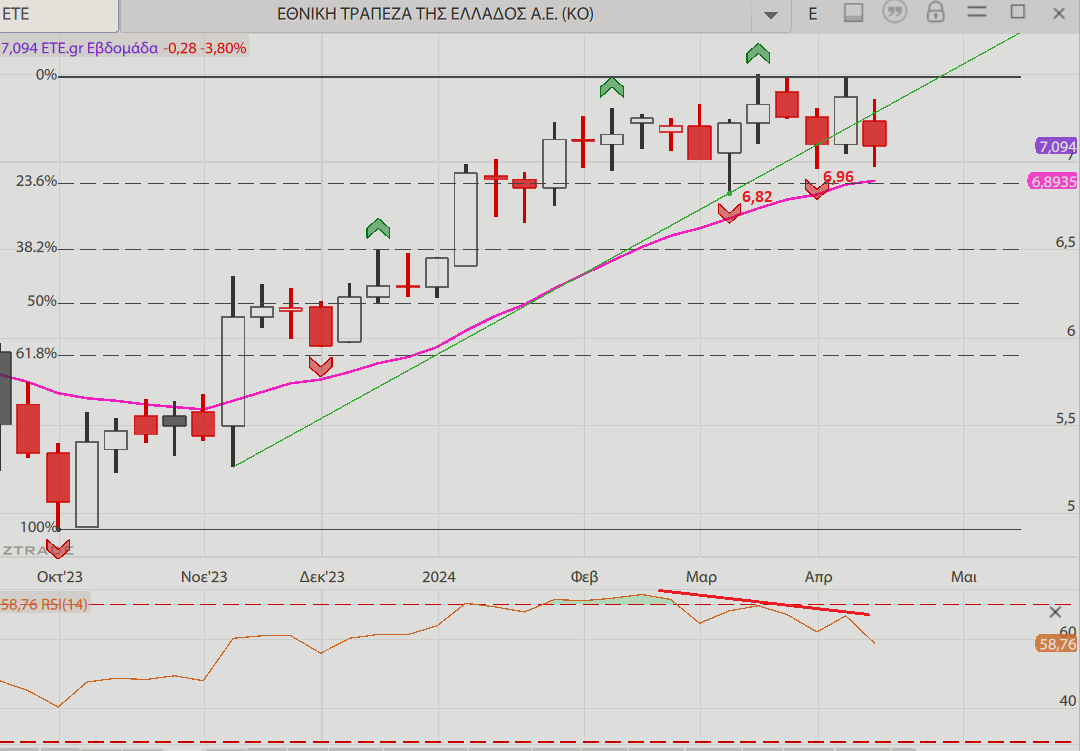1080x751 pixels.
Task: Click the 6,5 price axis label
Action: pos(1065,243)
